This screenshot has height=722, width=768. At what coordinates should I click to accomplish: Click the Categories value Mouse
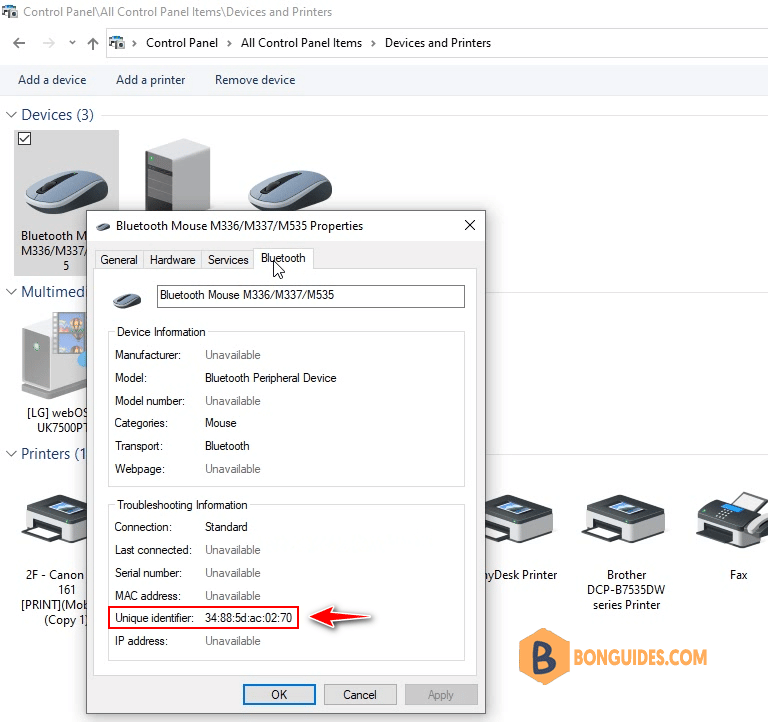[220, 423]
